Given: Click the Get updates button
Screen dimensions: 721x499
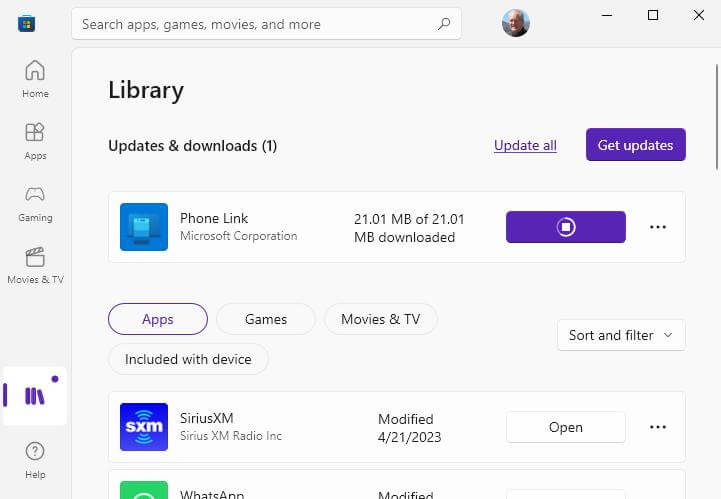Looking at the screenshot, I should coord(635,145).
